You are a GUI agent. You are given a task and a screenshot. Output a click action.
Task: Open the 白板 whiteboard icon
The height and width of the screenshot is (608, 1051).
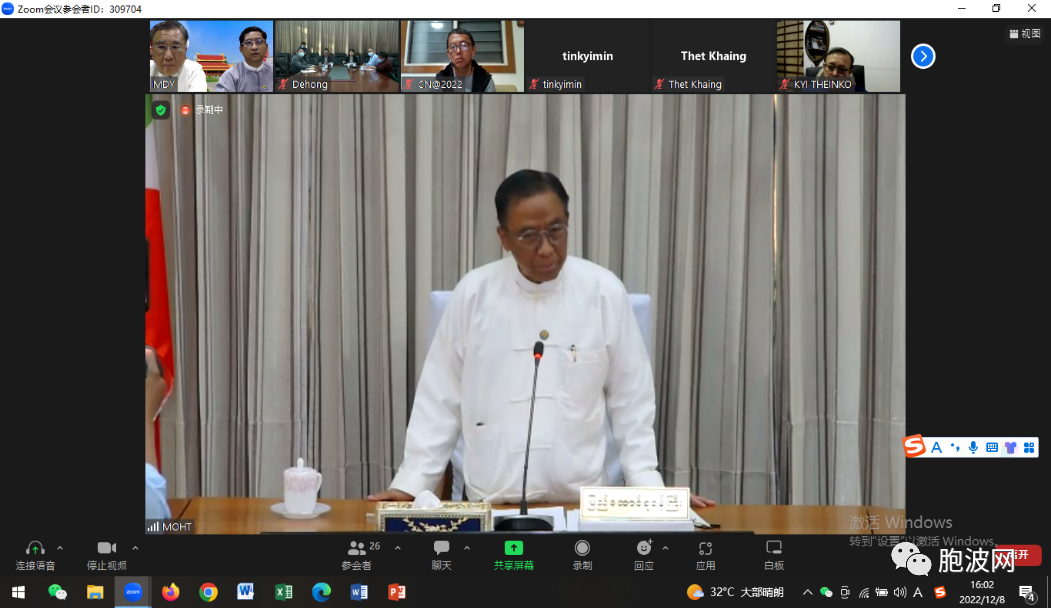774,548
